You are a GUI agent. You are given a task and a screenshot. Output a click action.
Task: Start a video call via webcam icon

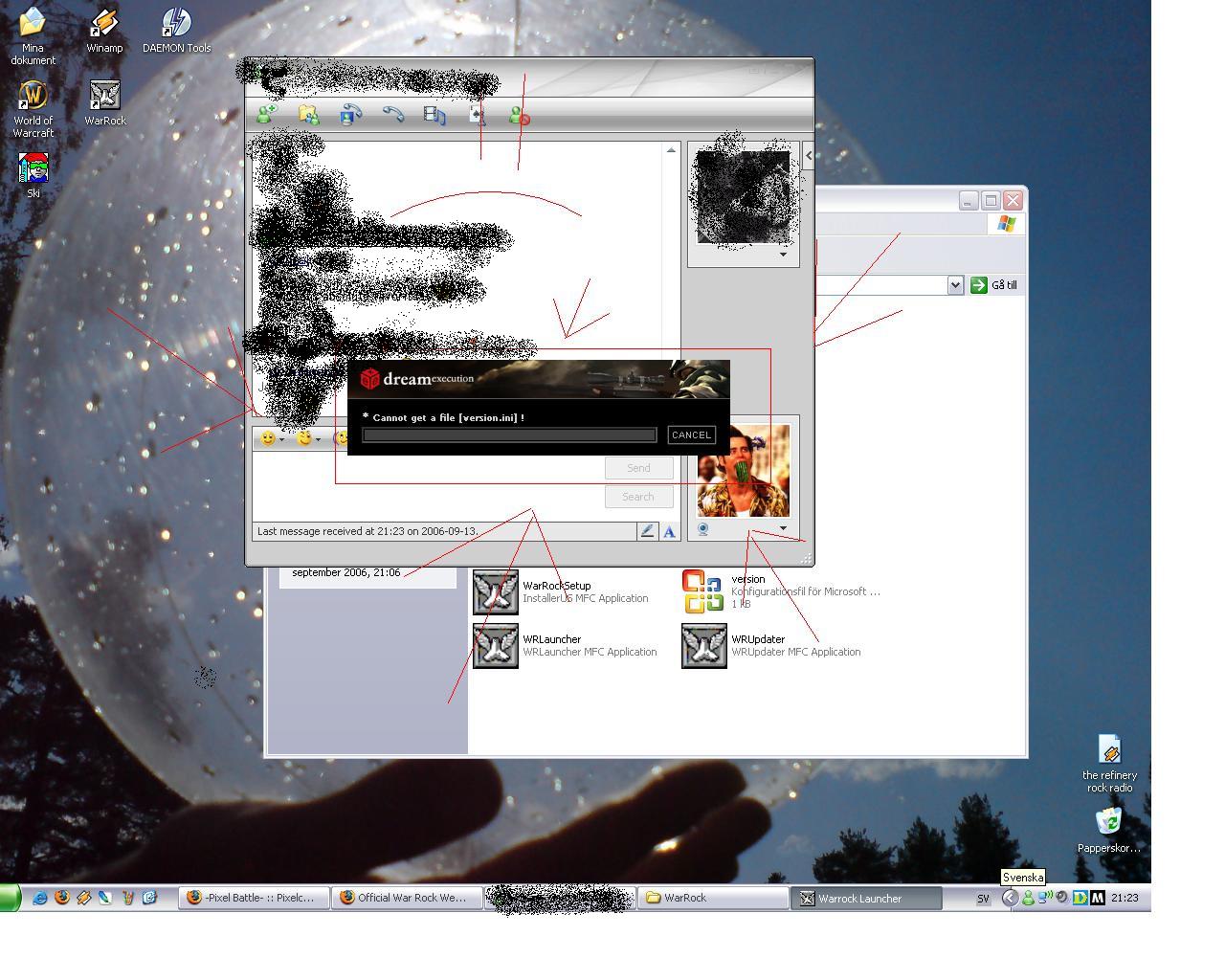point(350,115)
